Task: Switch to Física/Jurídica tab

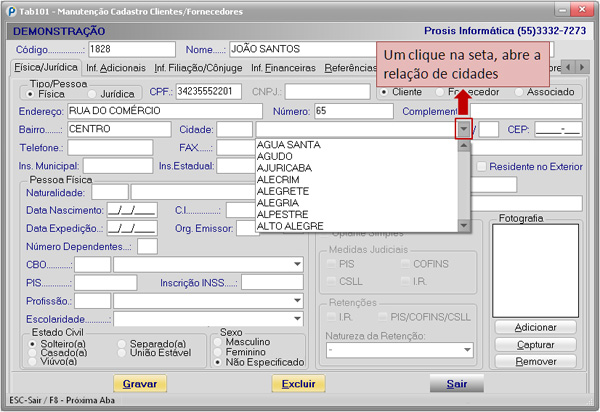Action: [46, 67]
